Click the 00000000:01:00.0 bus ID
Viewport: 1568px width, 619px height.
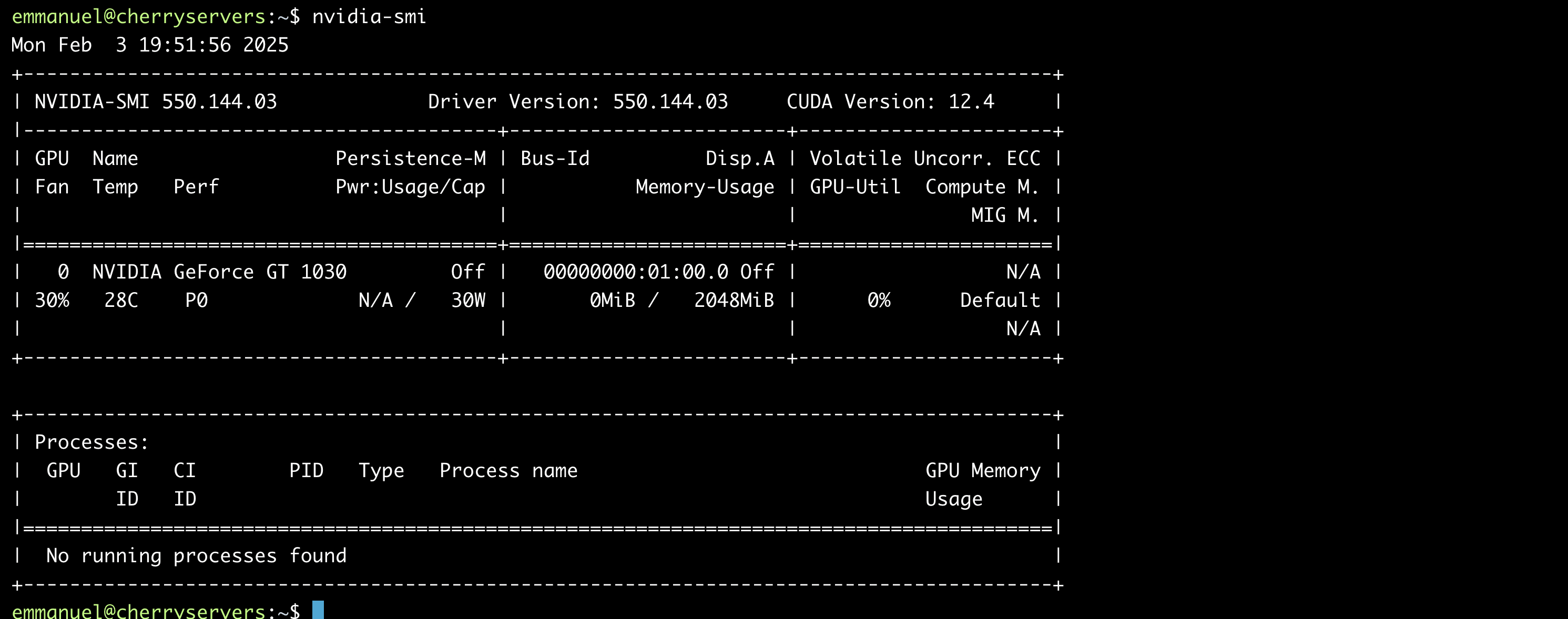pos(636,272)
